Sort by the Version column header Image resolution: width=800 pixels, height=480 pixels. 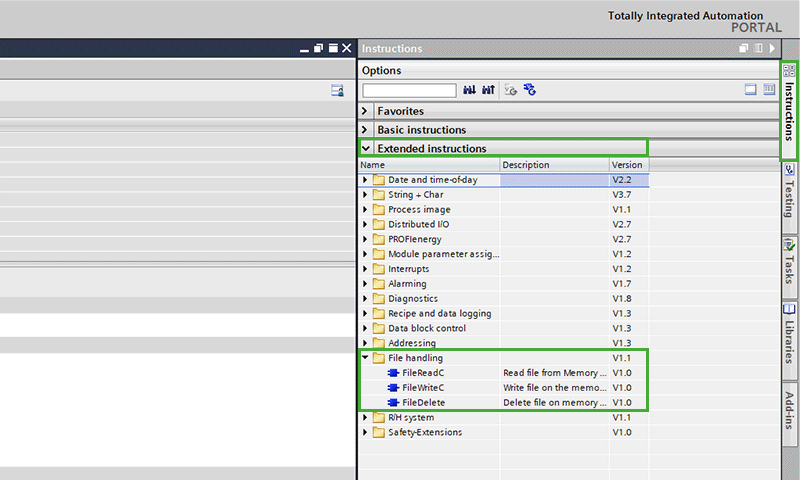(629, 165)
